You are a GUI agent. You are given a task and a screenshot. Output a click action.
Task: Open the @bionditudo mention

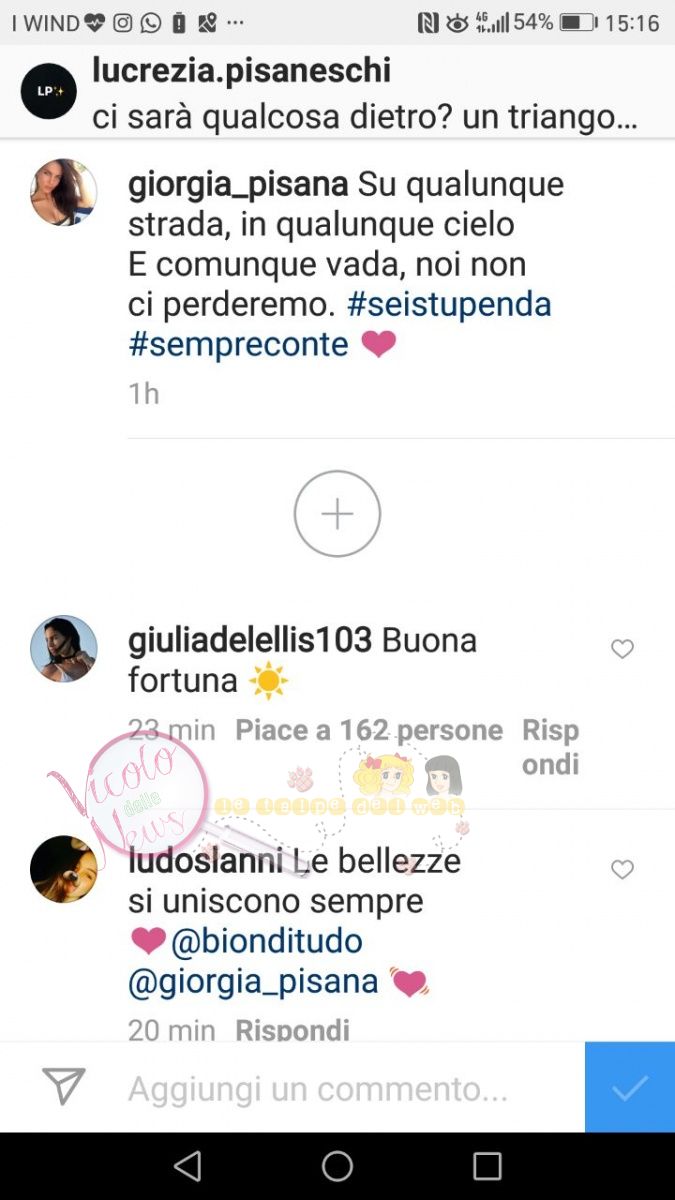267,941
